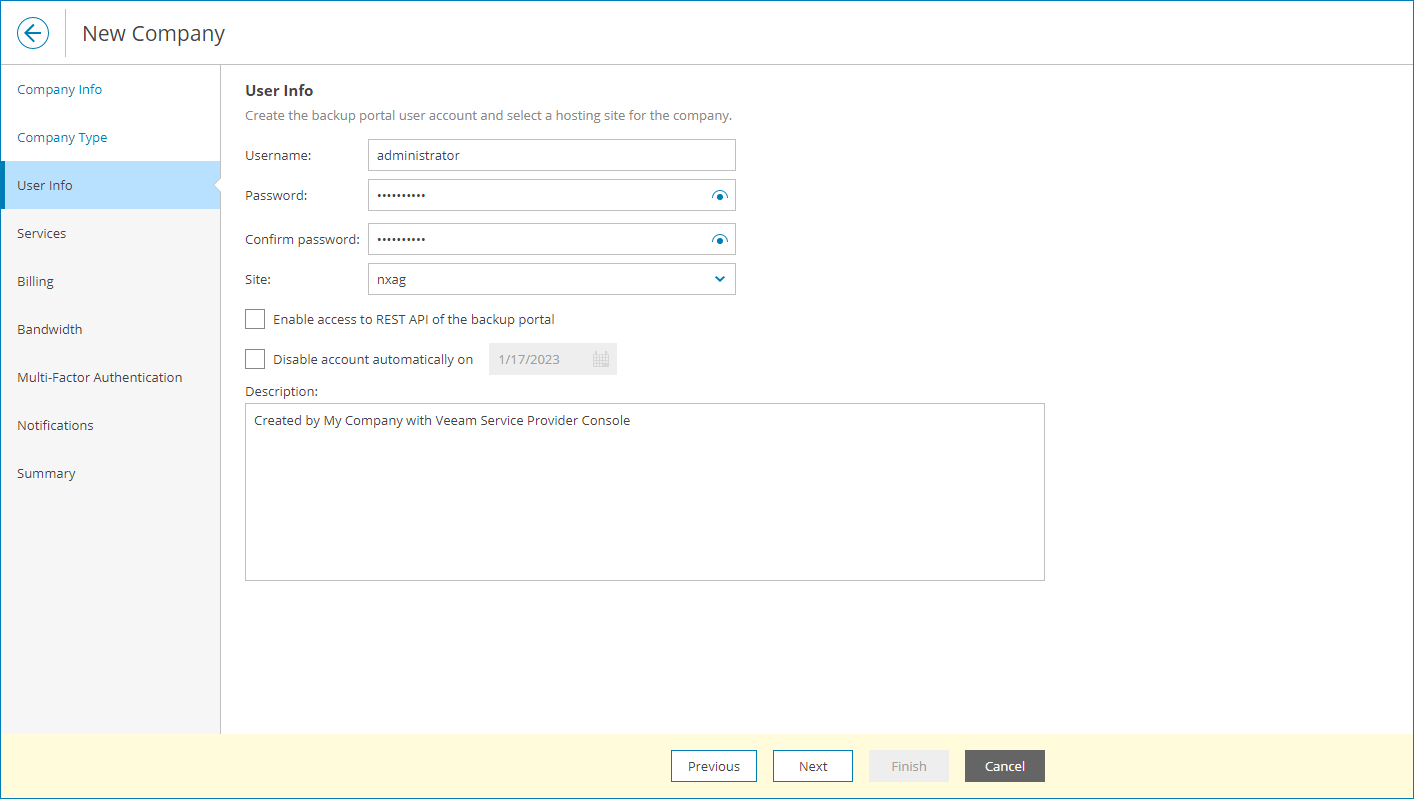
Task: Go to the Company Info step
Action: tap(59, 89)
